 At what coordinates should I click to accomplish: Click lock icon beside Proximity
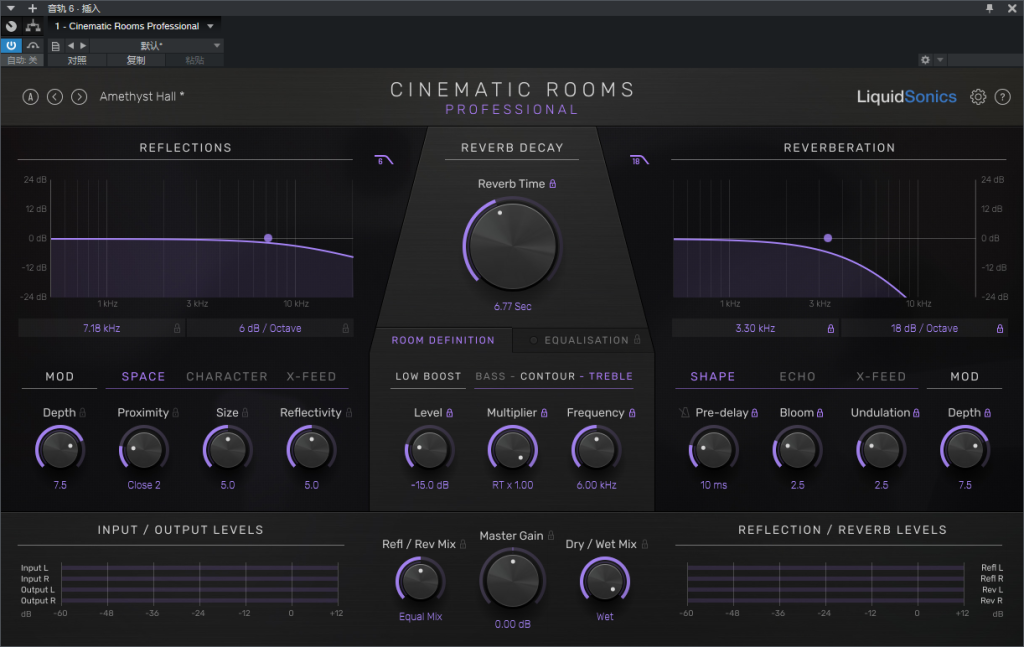[176, 413]
